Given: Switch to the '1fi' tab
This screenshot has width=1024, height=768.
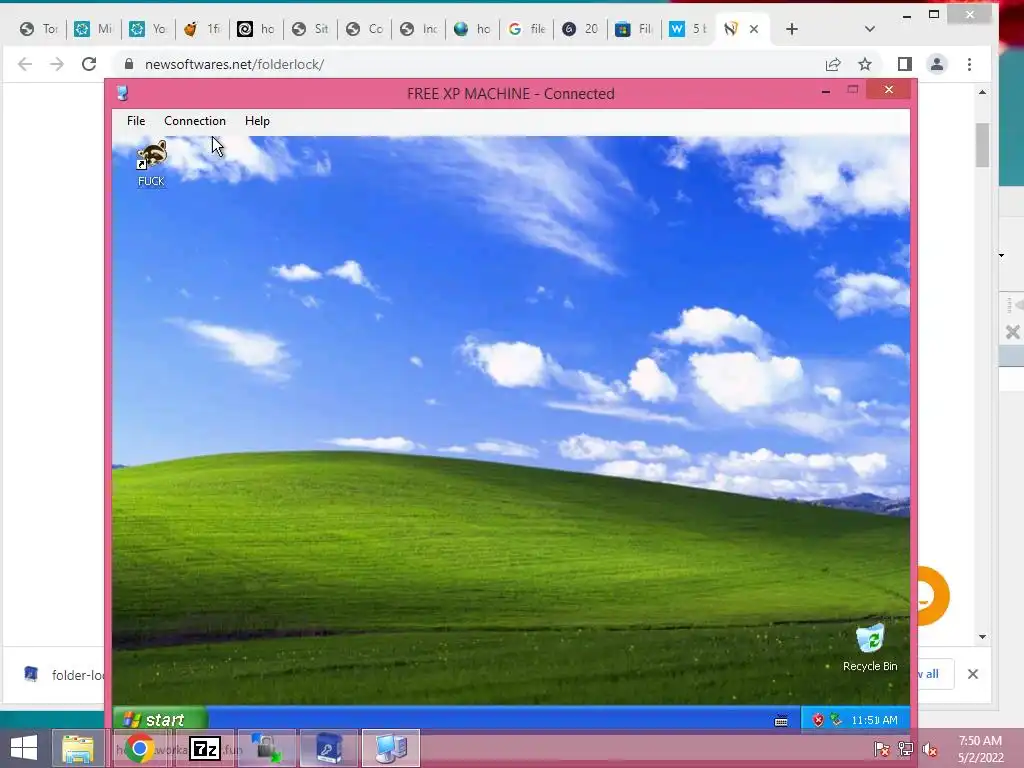Looking at the screenshot, I should 201,29.
